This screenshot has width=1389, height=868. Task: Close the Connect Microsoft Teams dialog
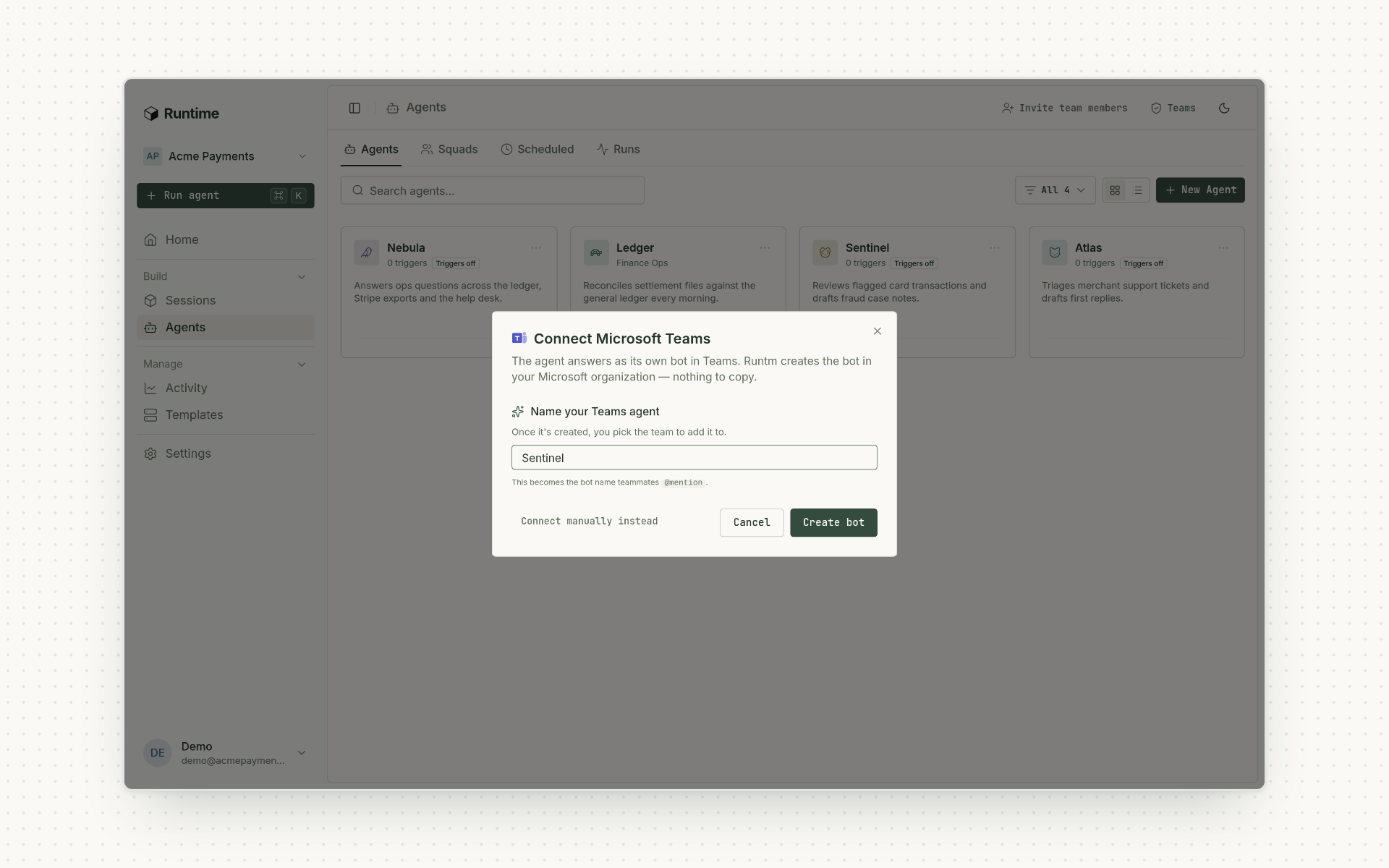tap(878, 331)
